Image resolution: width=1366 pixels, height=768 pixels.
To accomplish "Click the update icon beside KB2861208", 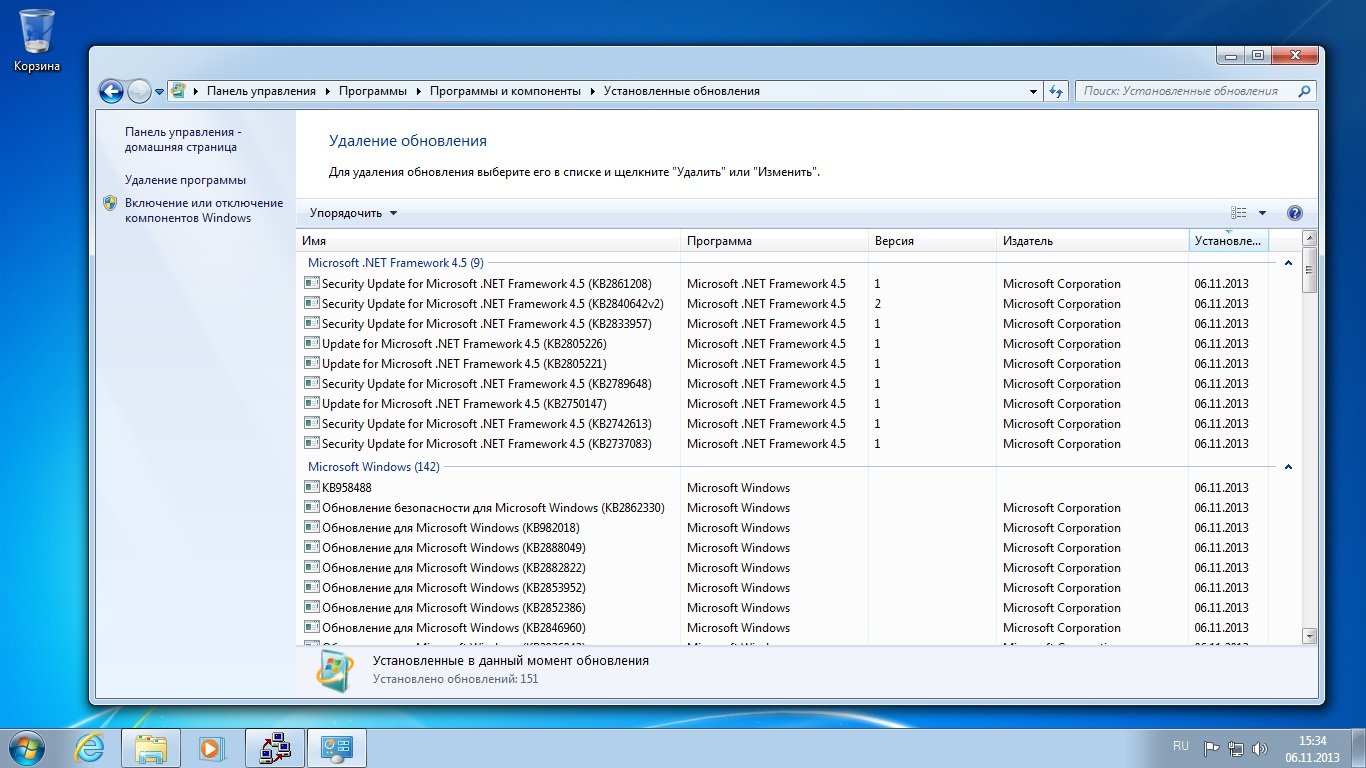I will 312,283.
